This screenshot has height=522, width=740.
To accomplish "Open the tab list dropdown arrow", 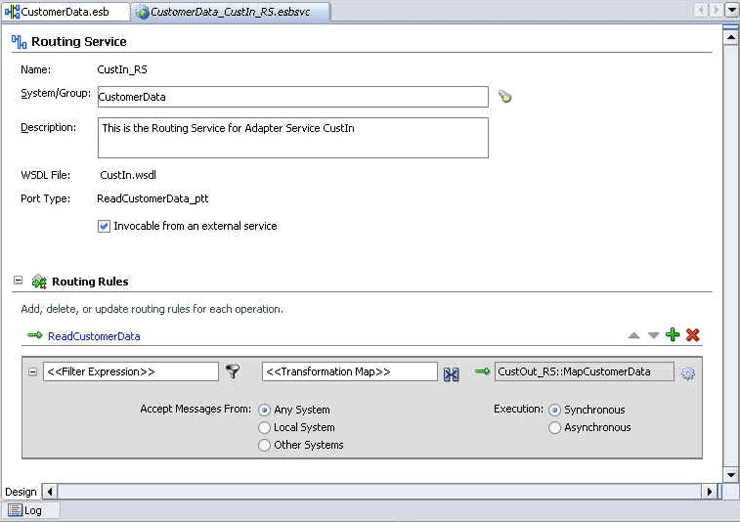I will (x=732, y=10).
